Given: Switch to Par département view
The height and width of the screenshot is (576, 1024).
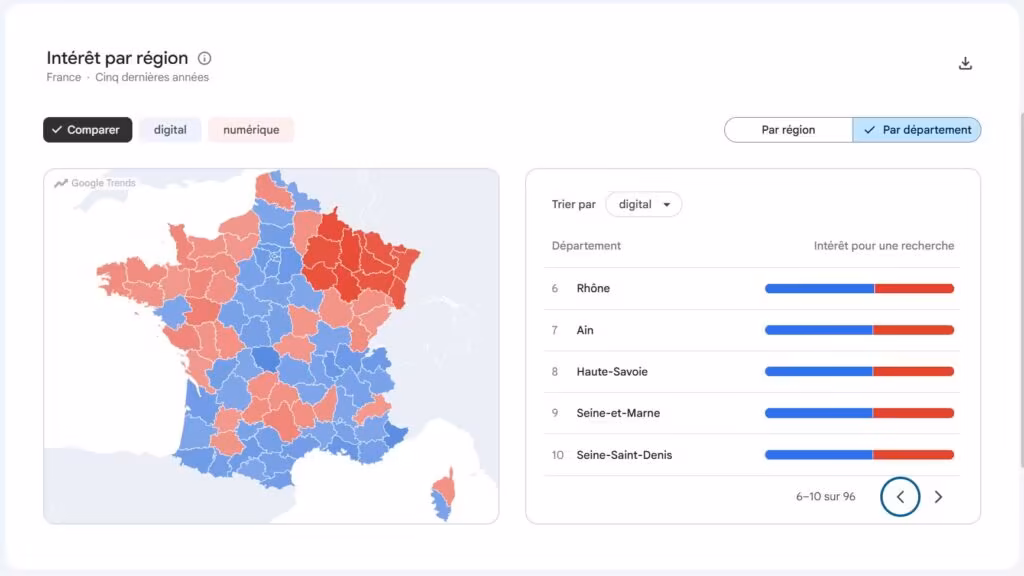Looking at the screenshot, I should (x=917, y=130).
